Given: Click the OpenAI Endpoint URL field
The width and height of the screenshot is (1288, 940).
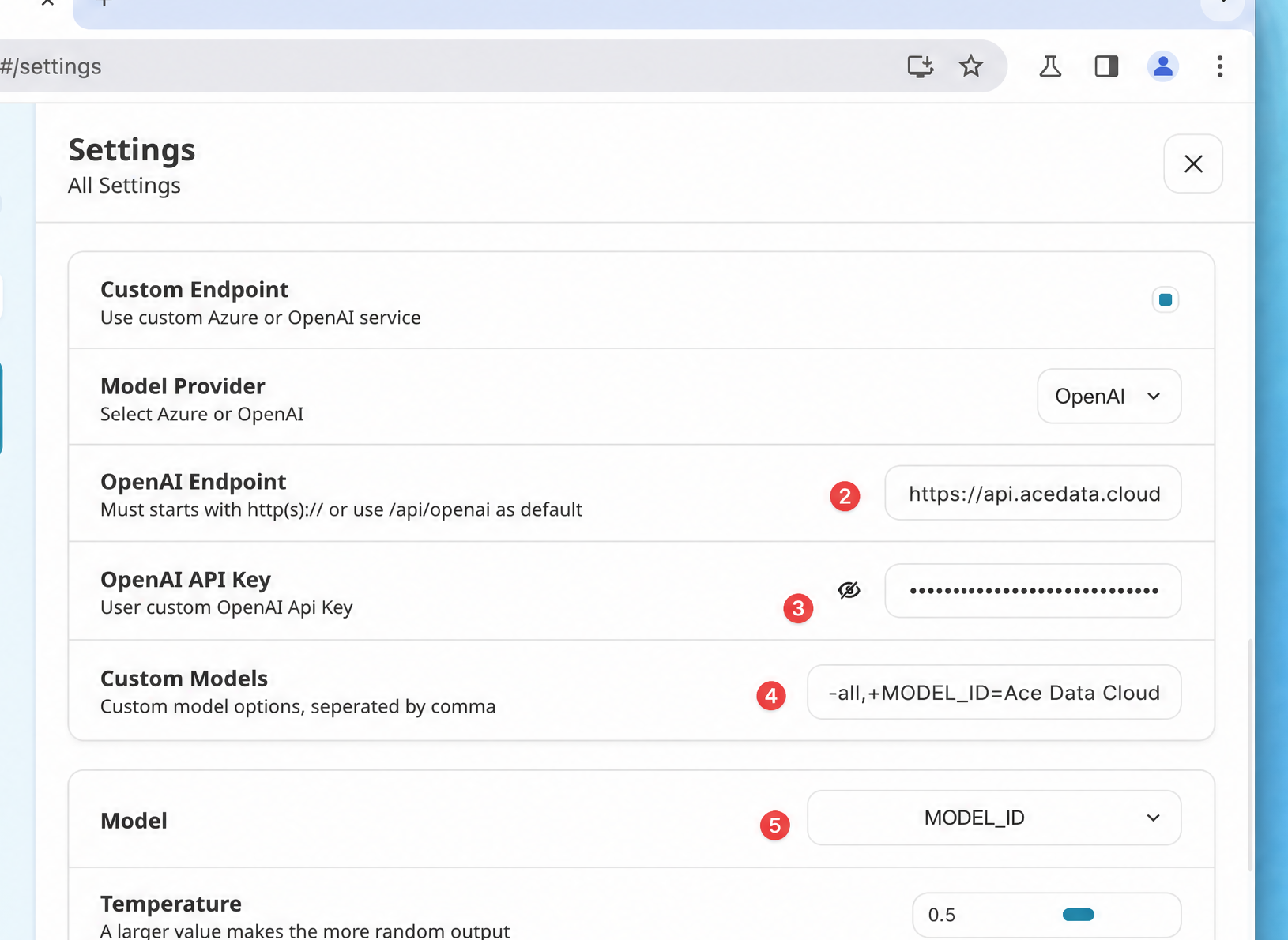Looking at the screenshot, I should (1033, 494).
